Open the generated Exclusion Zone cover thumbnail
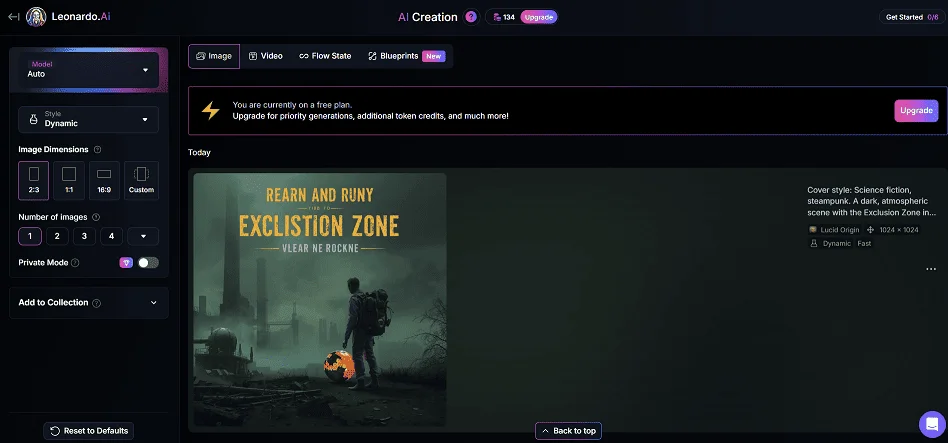The image size is (948, 443). (320, 300)
